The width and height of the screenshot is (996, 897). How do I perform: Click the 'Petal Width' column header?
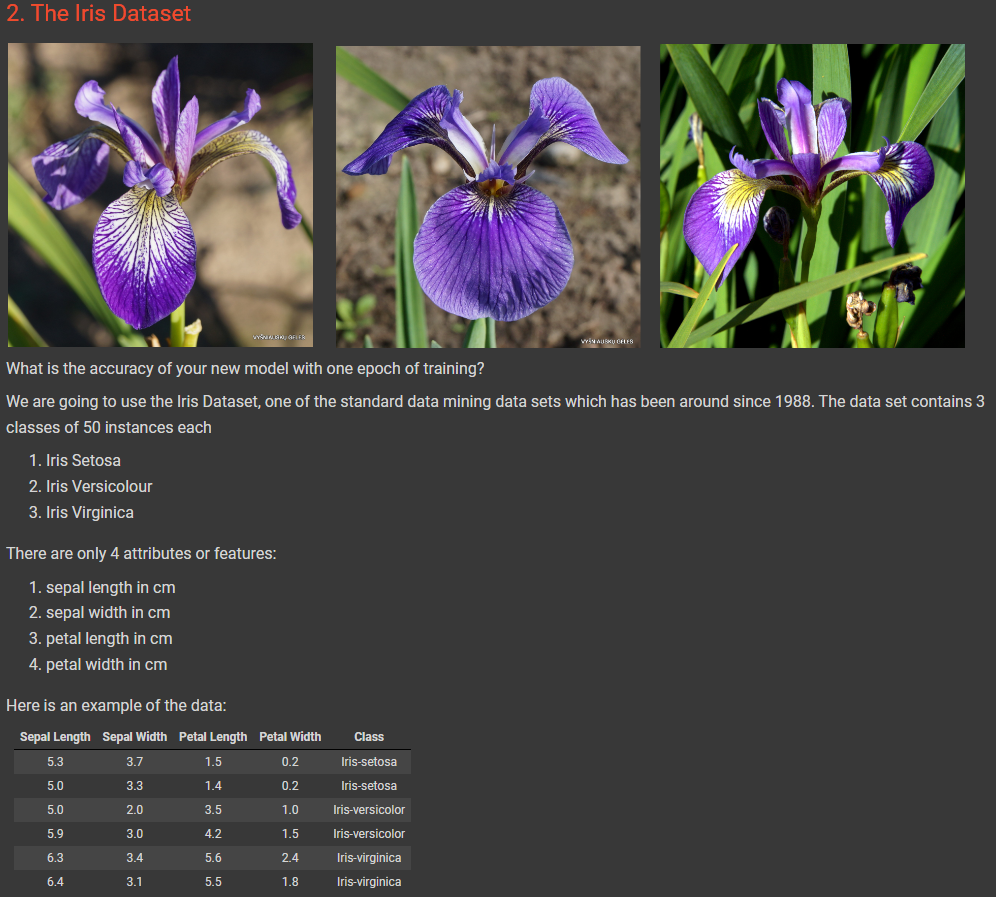(290, 737)
